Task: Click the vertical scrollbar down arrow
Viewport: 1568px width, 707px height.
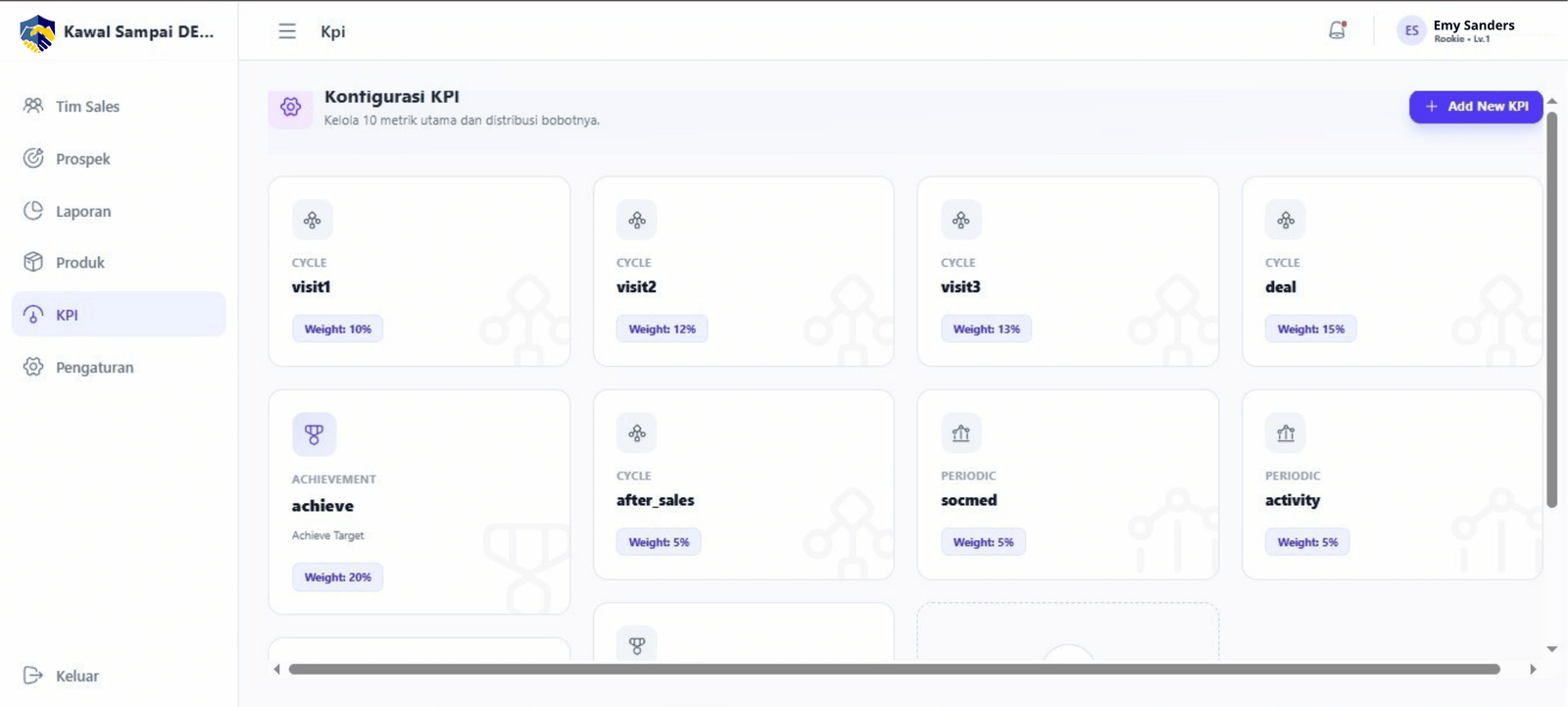Action: [x=1552, y=648]
